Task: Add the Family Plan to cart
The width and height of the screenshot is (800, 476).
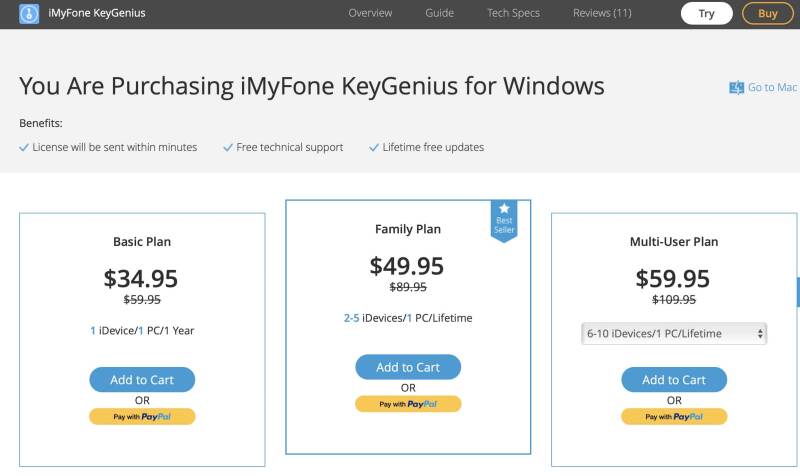Action: (x=408, y=367)
